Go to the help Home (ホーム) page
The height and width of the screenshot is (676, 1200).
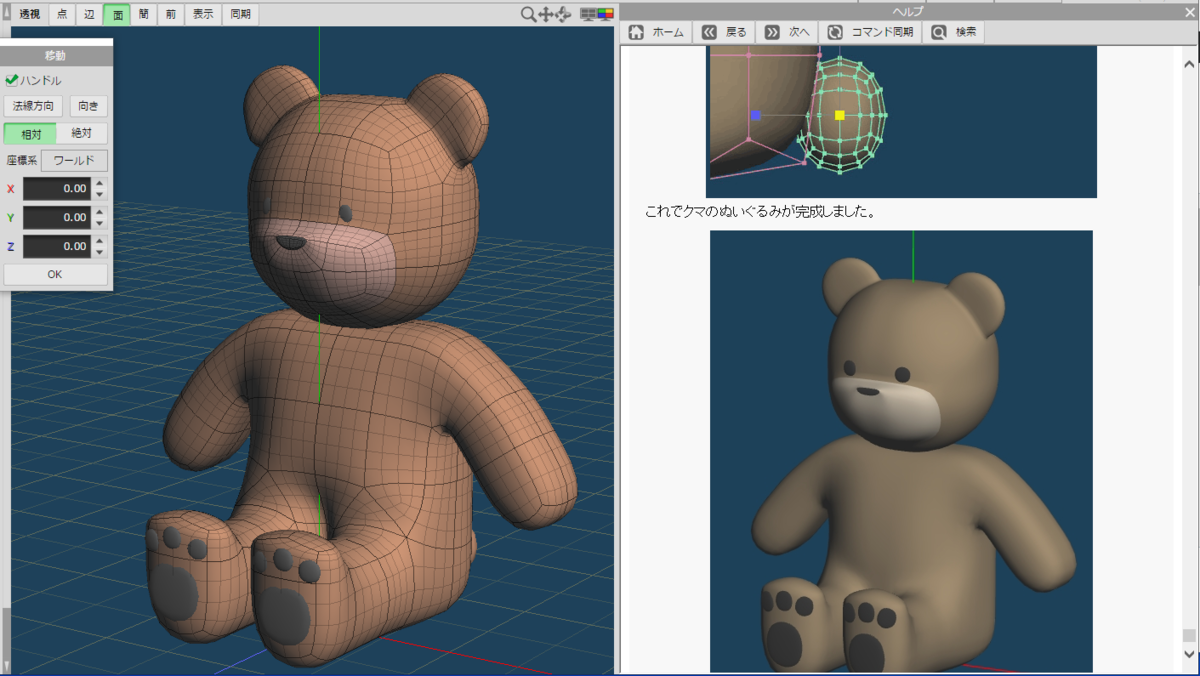click(657, 32)
